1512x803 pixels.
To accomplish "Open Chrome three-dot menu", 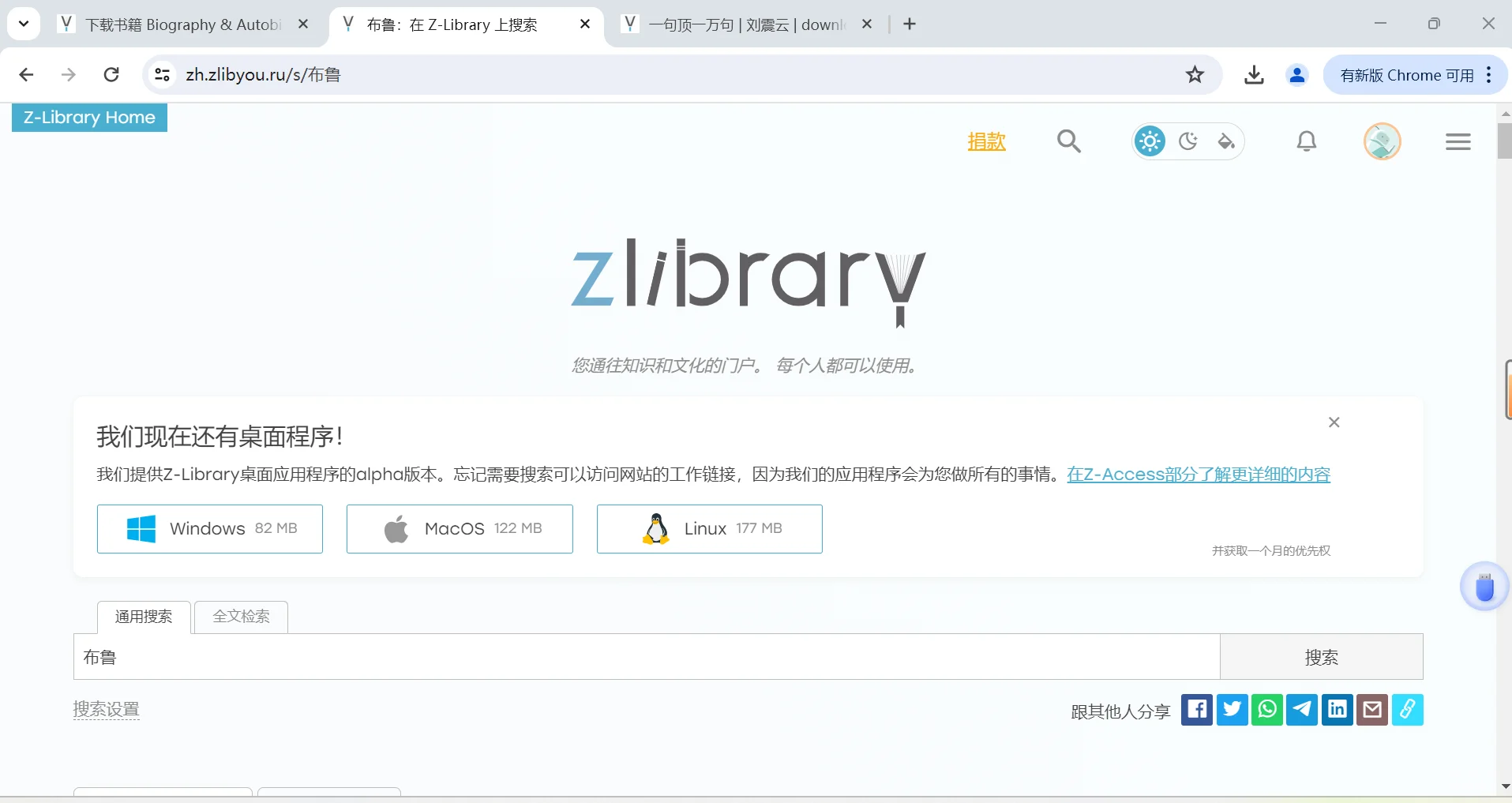I will point(1489,75).
